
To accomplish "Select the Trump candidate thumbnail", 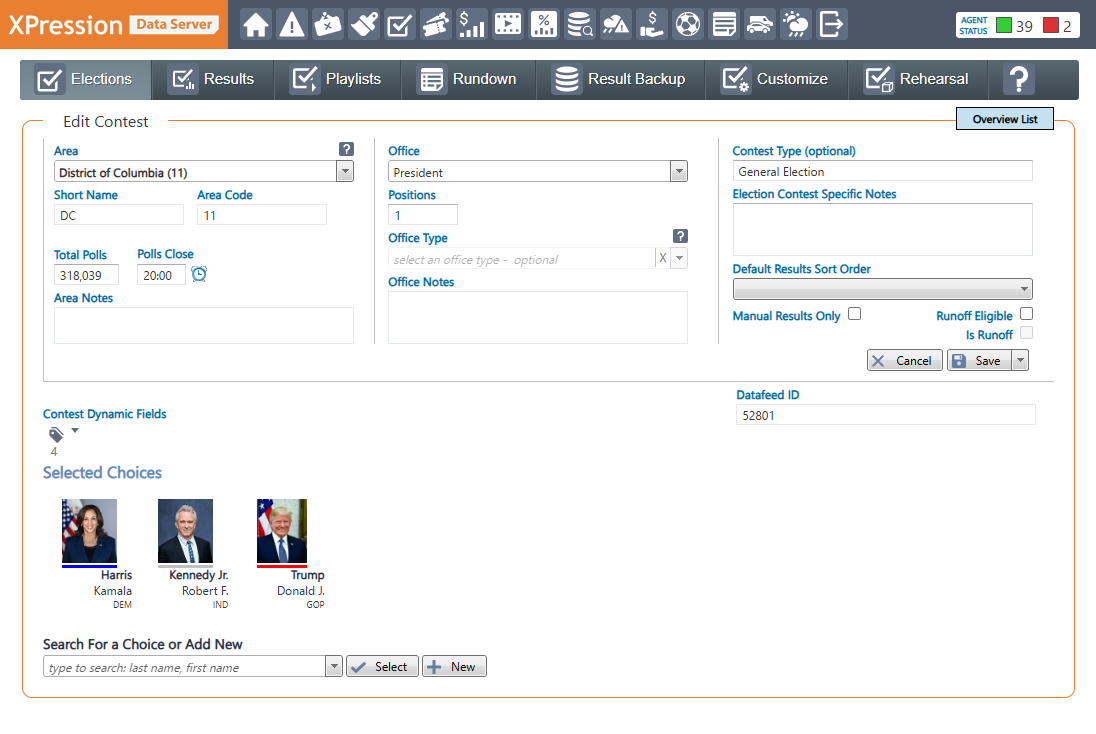I will click(x=282, y=532).
